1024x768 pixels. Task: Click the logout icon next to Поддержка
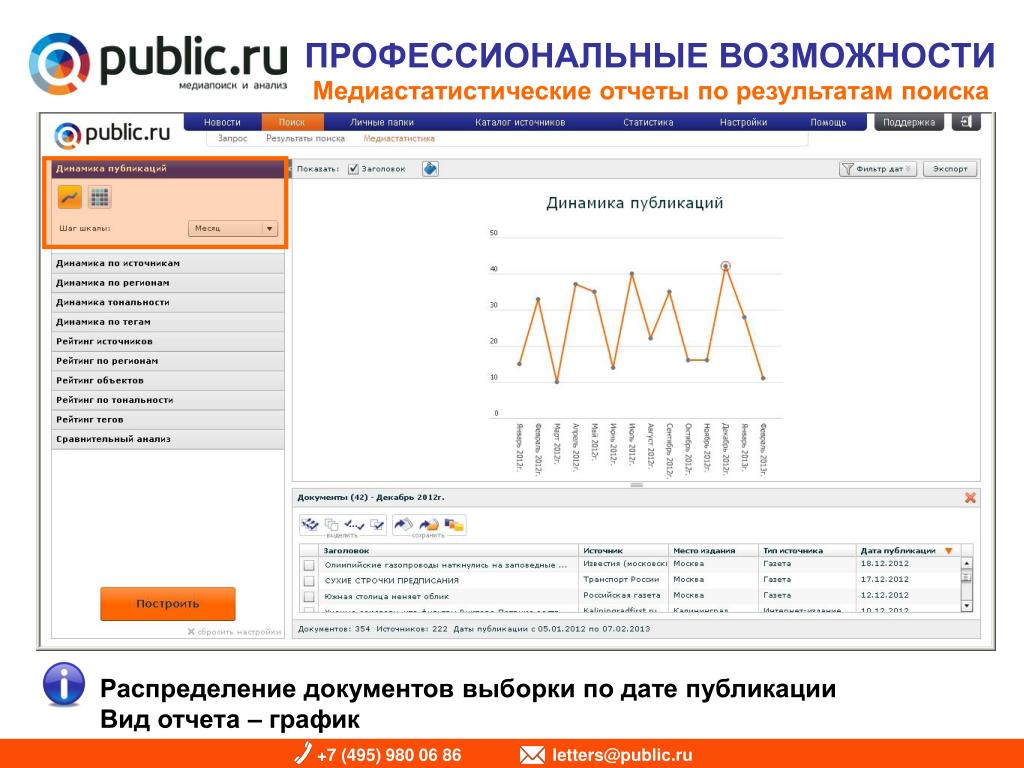pyautogui.click(x=966, y=122)
